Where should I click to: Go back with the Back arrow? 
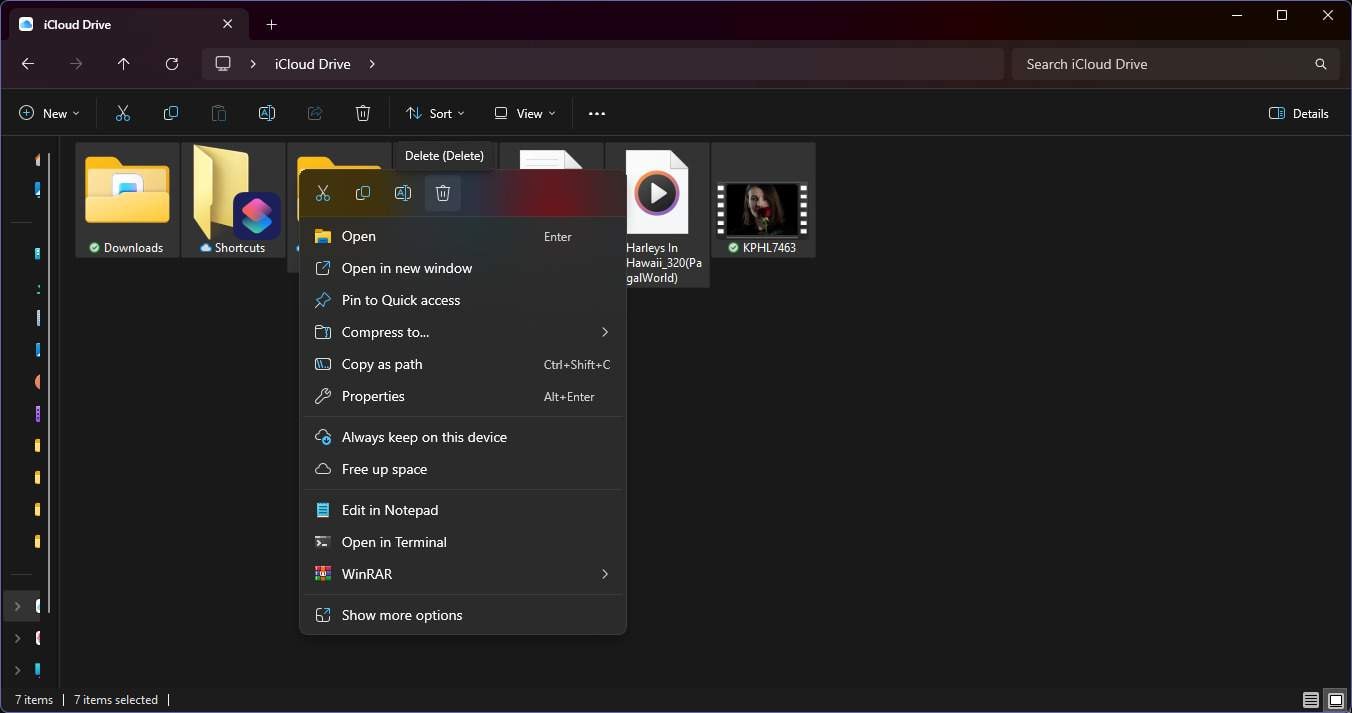point(28,64)
